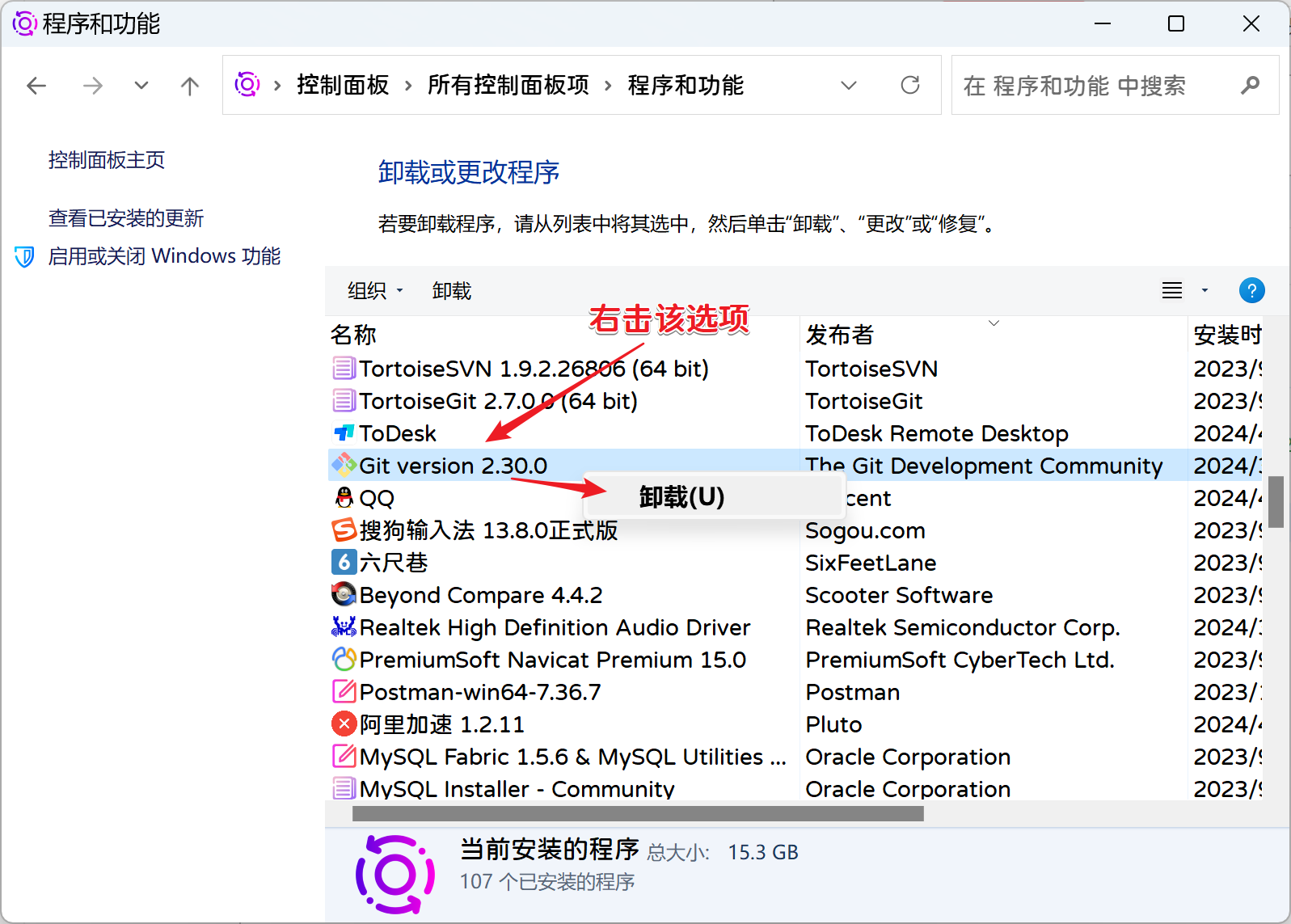This screenshot has height=924, width=1291.
Task: Expand chevron before 控制面板 breadcrumb
Action: [x=277, y=85]
